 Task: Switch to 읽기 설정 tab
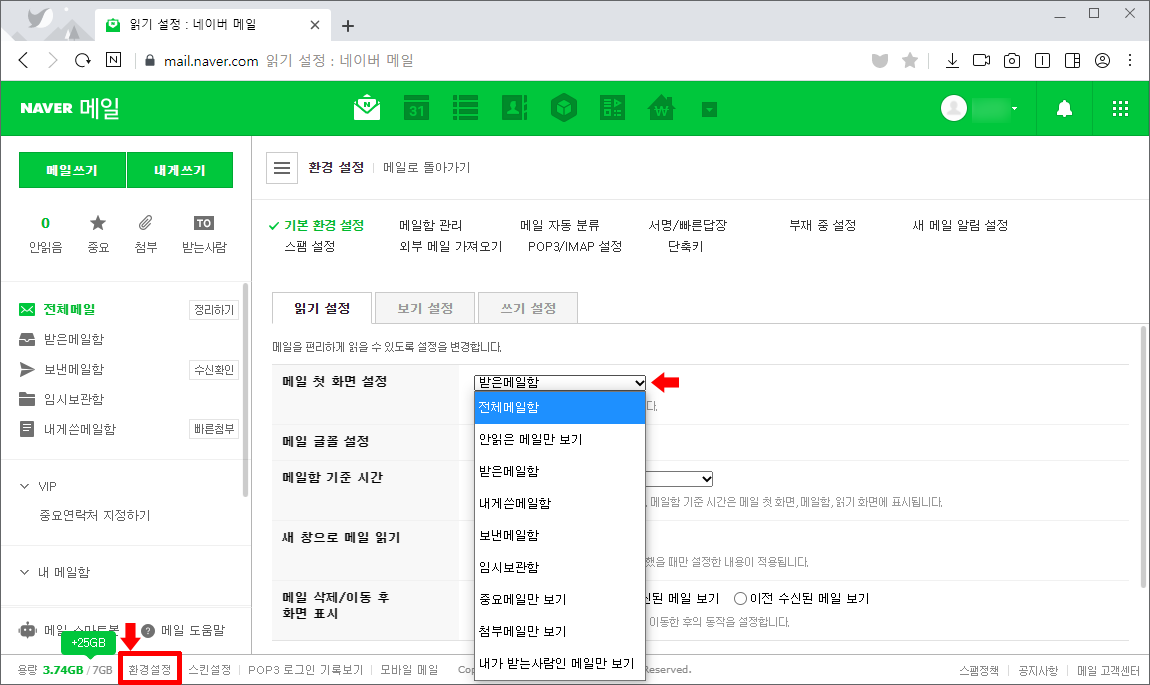(x=322, y=308)
